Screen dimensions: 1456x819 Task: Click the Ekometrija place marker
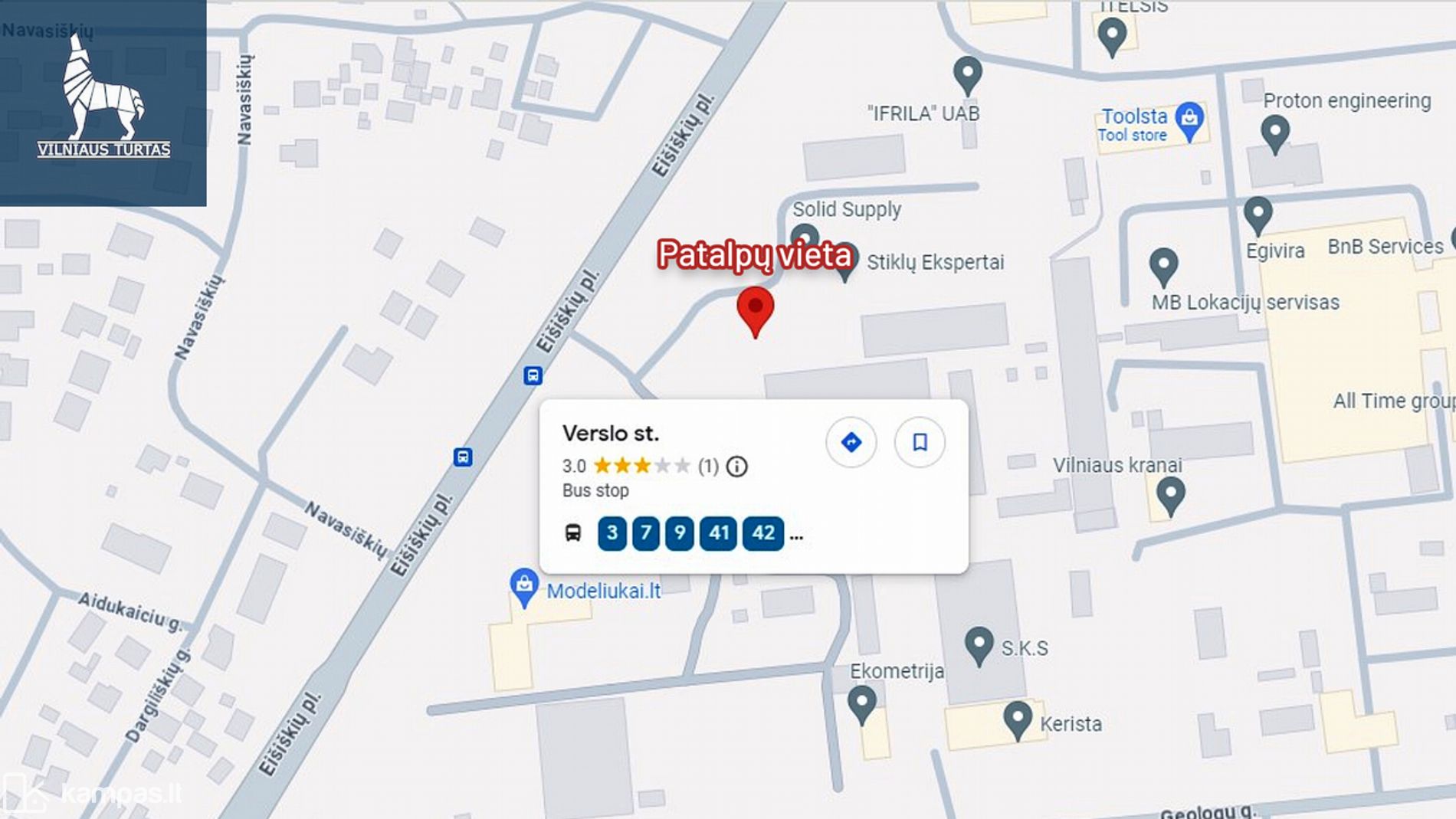pyautogui.click(x=861, y=706)
